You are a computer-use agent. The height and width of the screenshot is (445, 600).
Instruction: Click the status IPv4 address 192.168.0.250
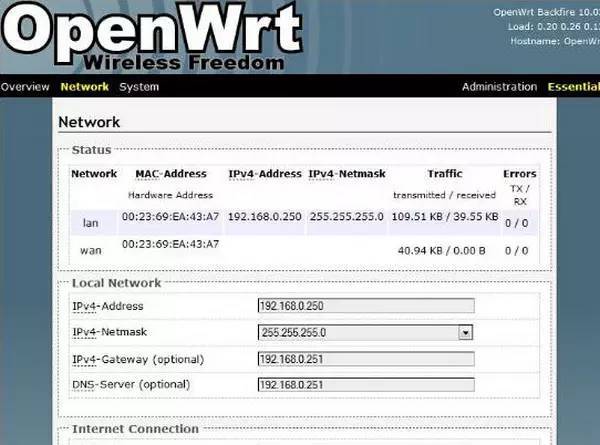[x=265, y=217]
